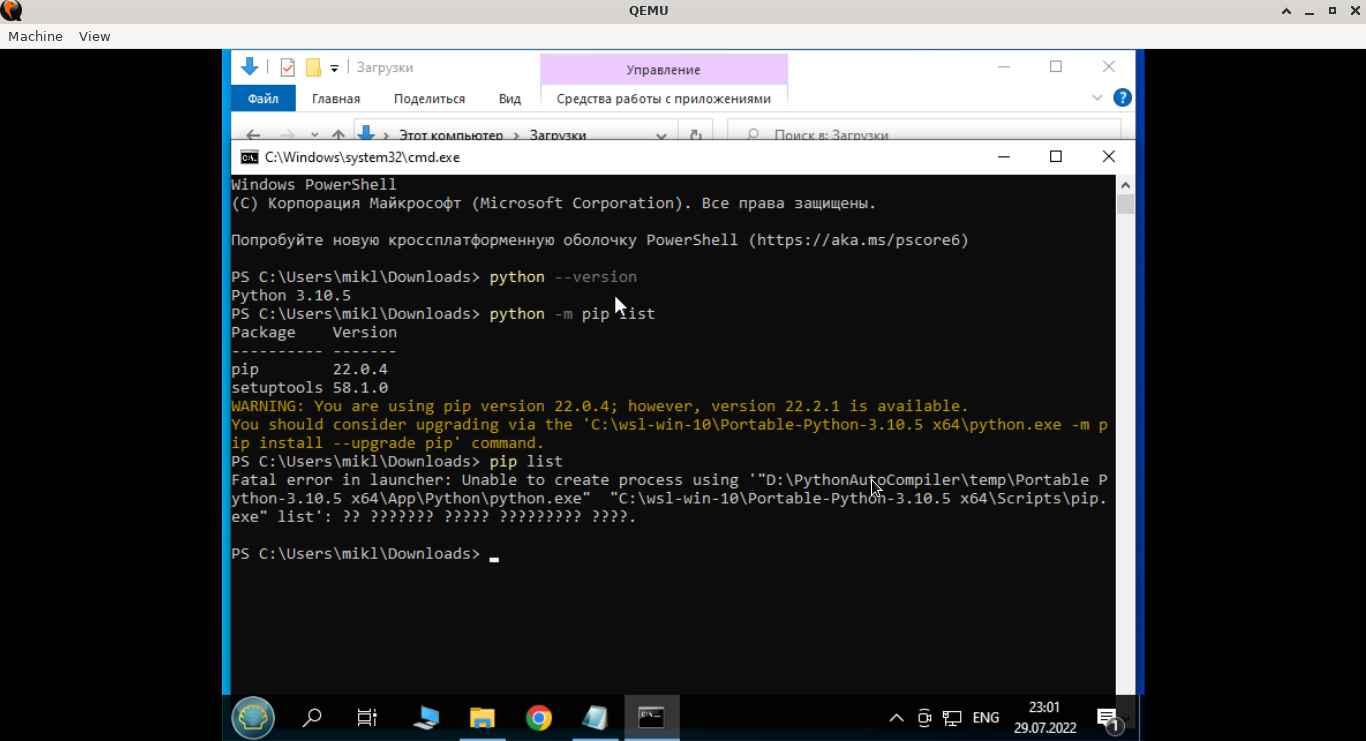Click the yellow WARNING pip version line
This screenshot has height=741, width=1366.
(x=600, y=406)
